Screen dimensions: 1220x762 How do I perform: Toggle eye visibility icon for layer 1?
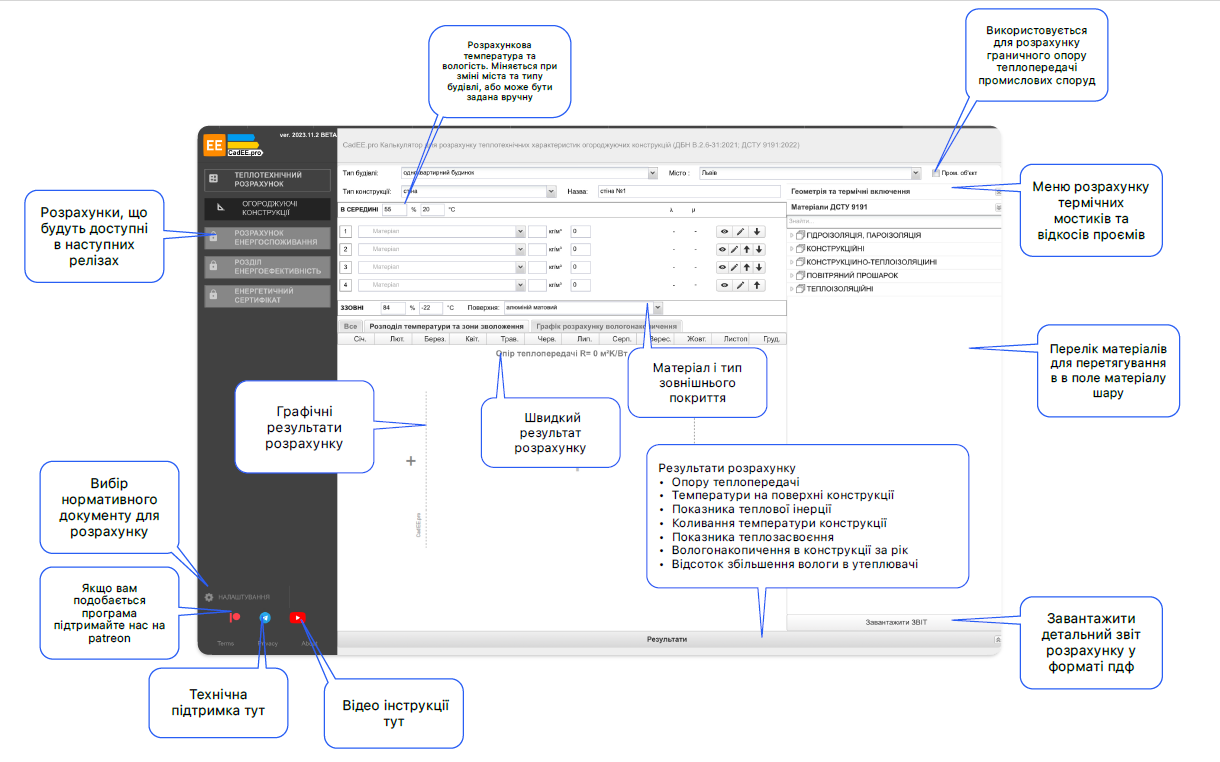(724, 231)
